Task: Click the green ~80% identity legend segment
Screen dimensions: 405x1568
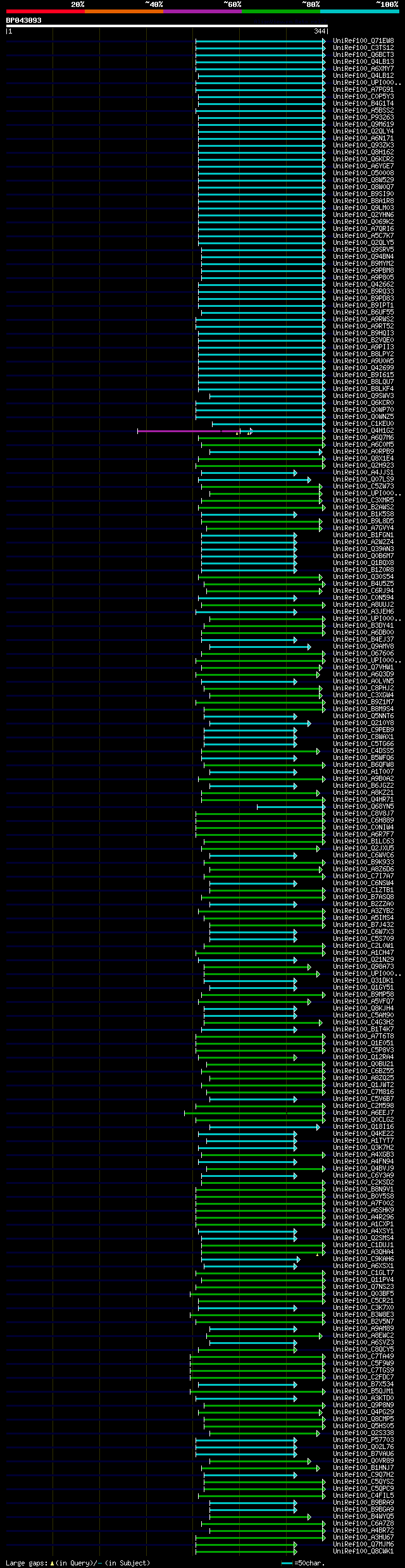Action: pyautogui.click(x=280, y=11)
